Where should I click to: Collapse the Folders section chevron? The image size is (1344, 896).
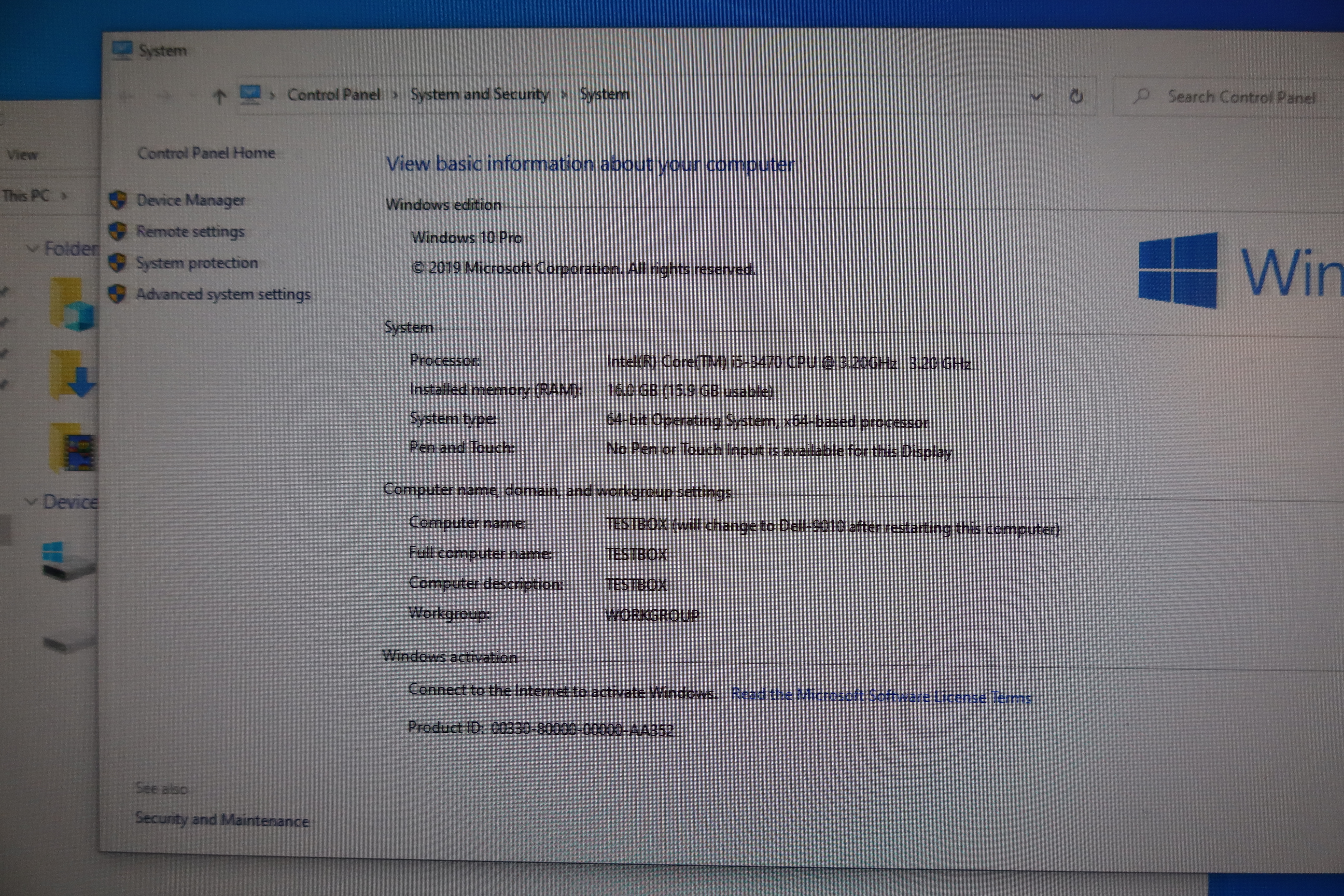(33, 249)
